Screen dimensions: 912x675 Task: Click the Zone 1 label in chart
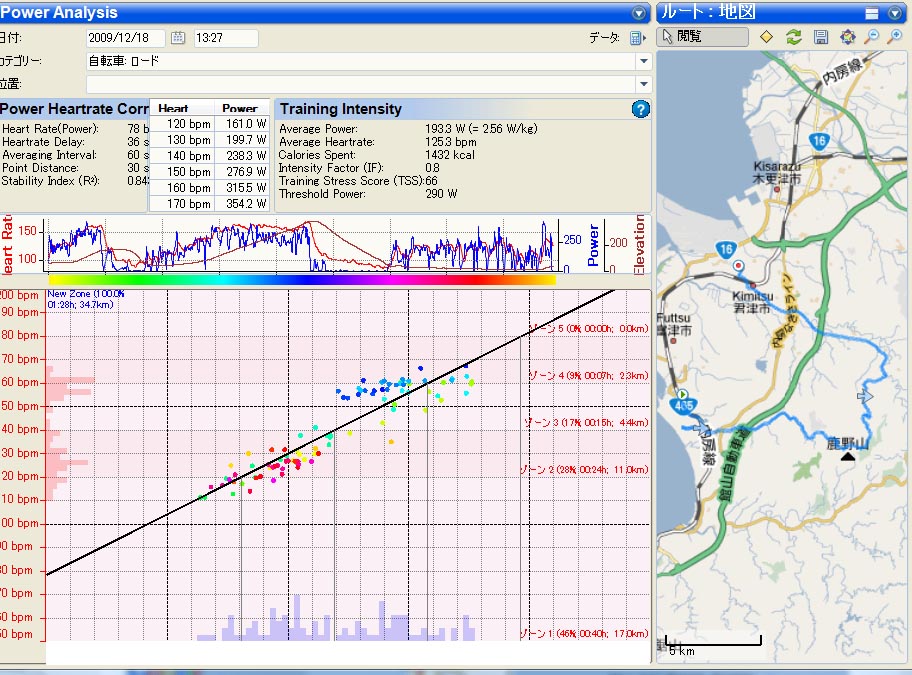pos(584,633)
